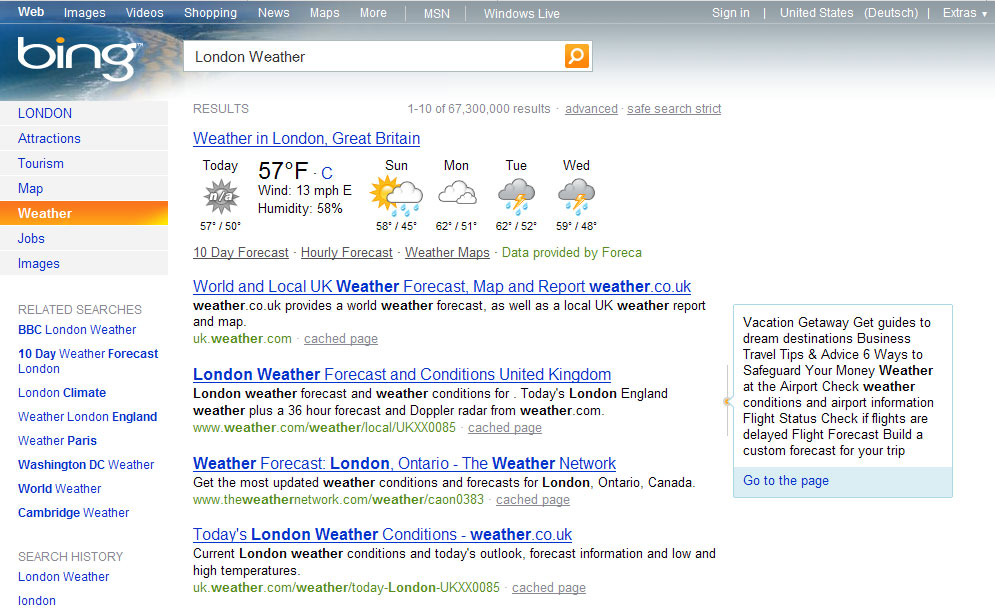Image resolution: width=995 pixels, height=613 pixels.
Task: Click the orange search magnifier button
Action: (576, 56)
